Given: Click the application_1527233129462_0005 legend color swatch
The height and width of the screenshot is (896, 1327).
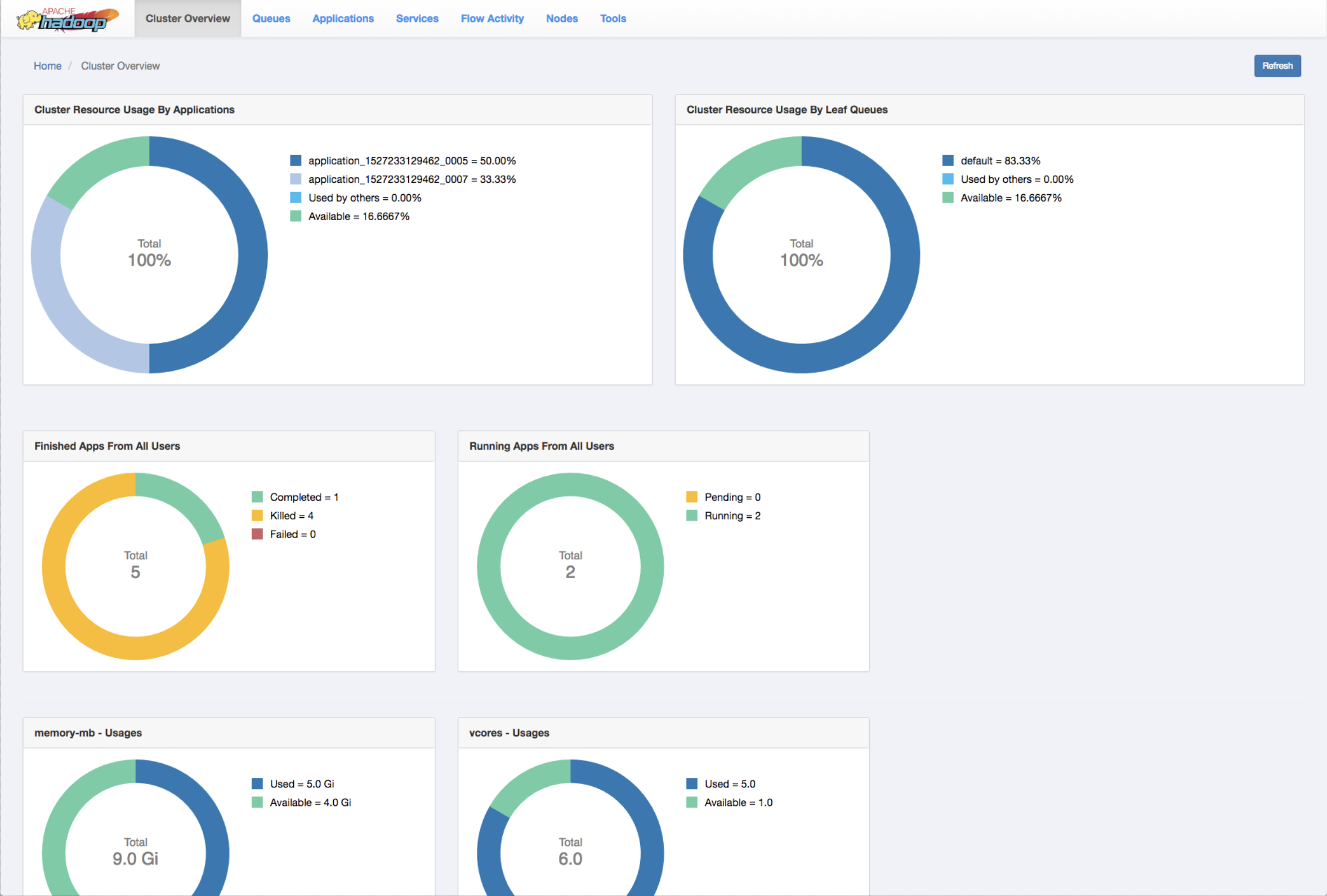Looking at the screenshot, I should 295,160.
